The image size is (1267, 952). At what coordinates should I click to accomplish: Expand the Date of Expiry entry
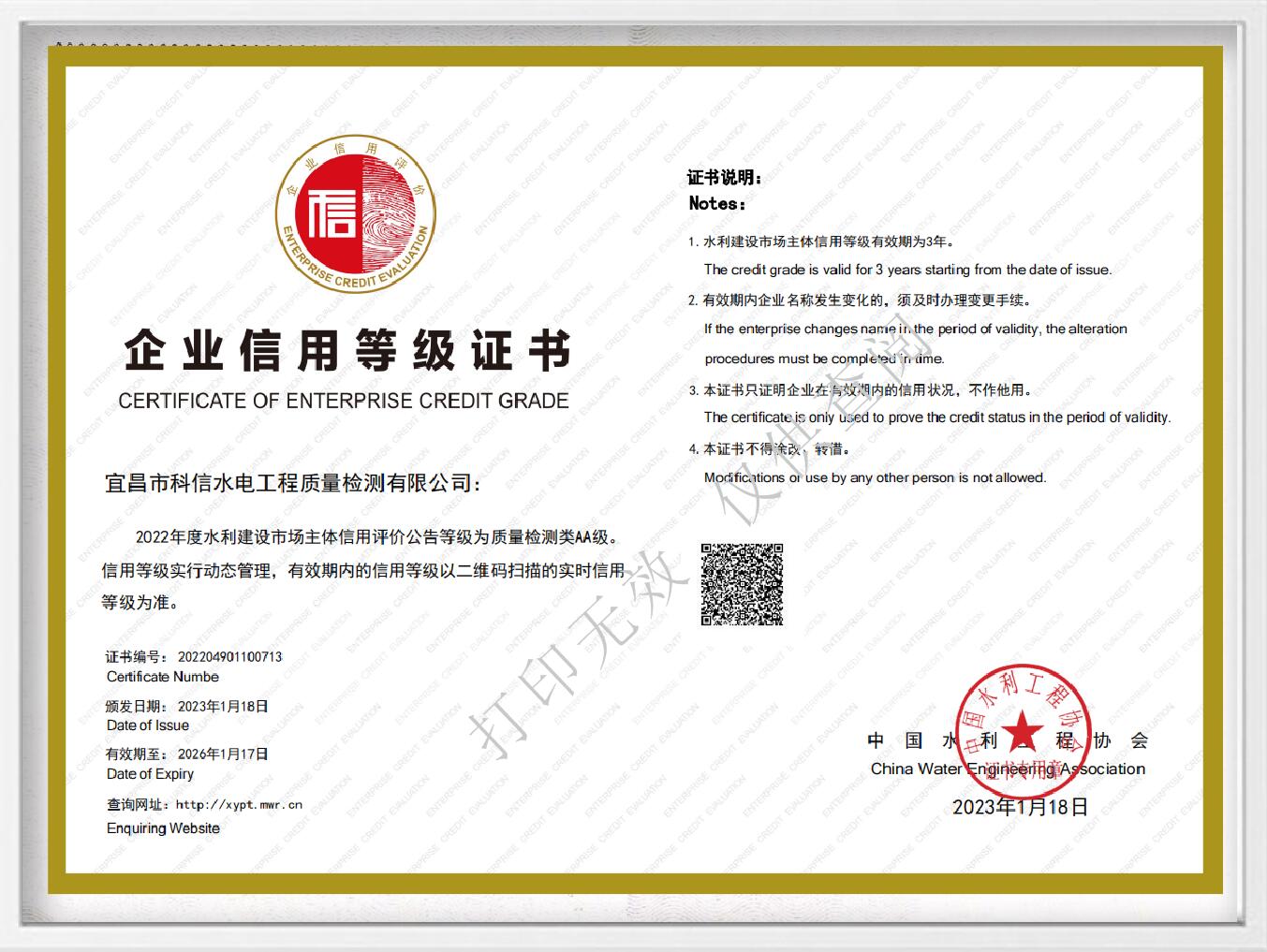coord(150,774)
